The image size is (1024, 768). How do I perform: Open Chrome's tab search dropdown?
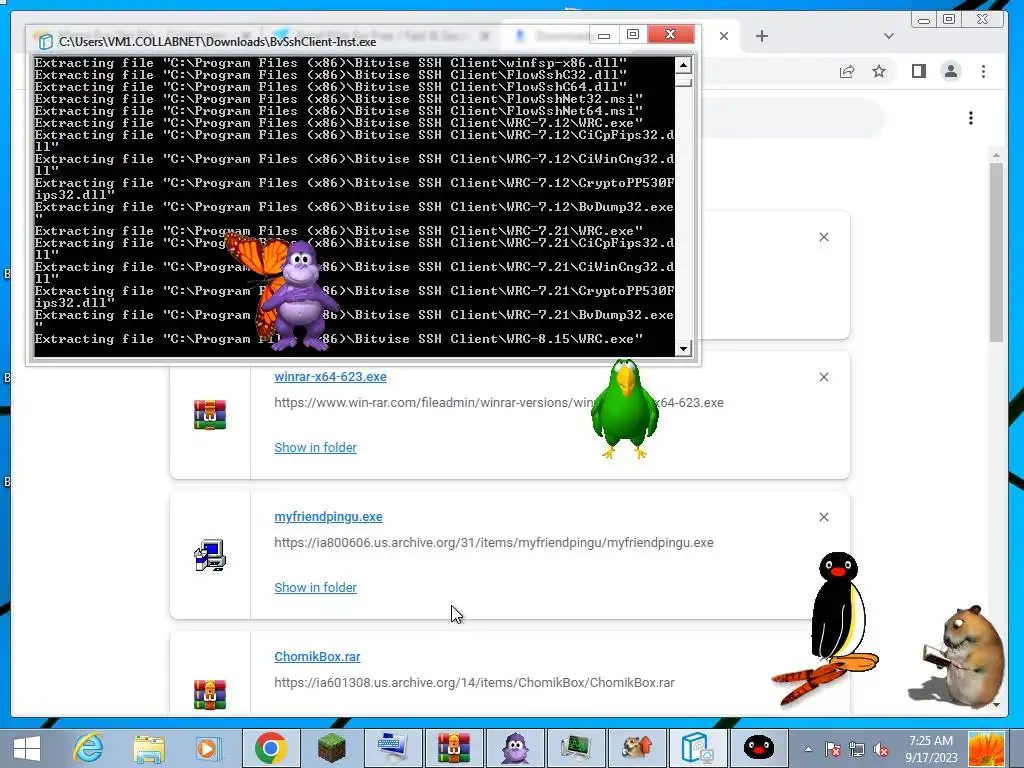click(889, 36)
